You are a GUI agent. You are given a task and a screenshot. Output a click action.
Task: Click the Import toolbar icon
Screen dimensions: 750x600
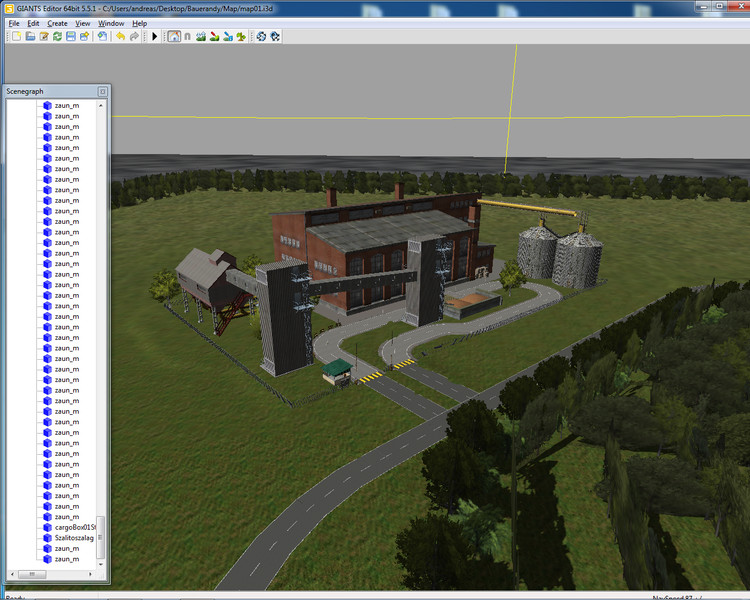102,36
